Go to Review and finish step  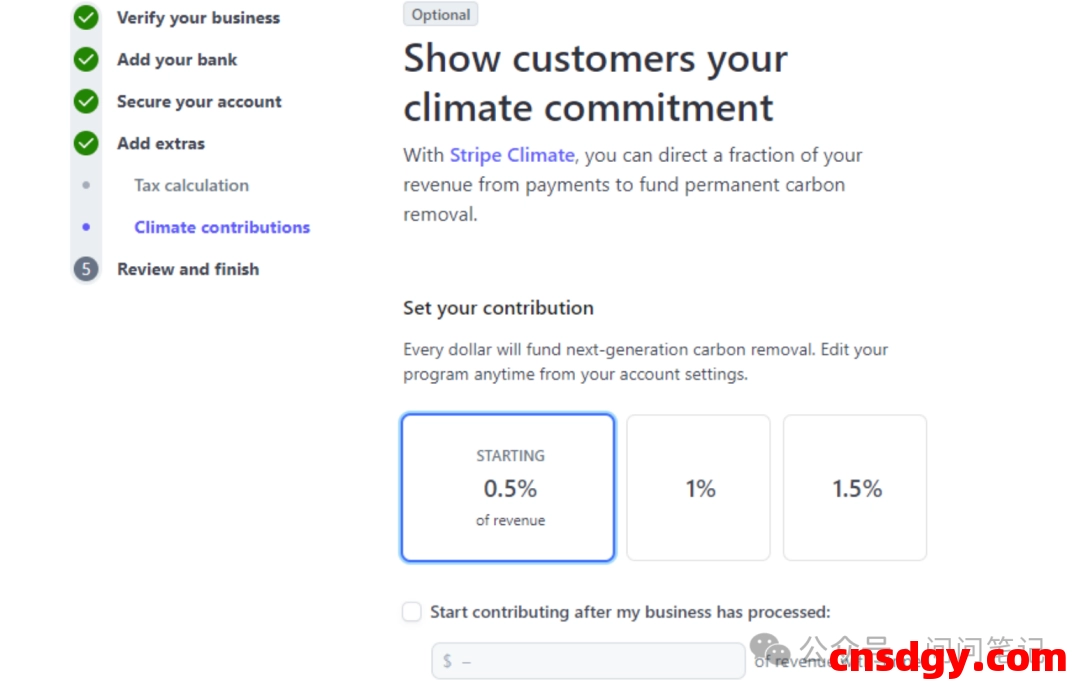click(x=188, y=269)
